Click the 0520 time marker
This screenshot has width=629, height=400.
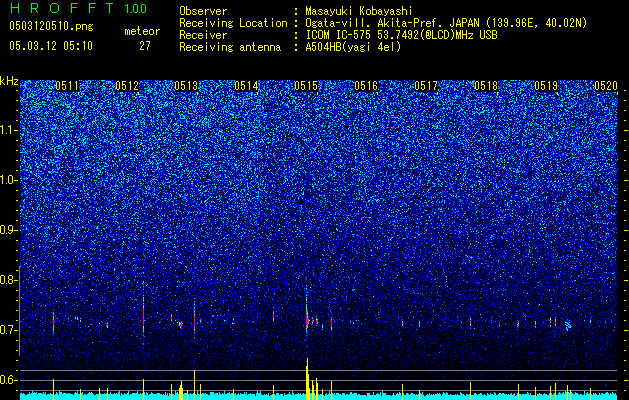pos(606,86)
